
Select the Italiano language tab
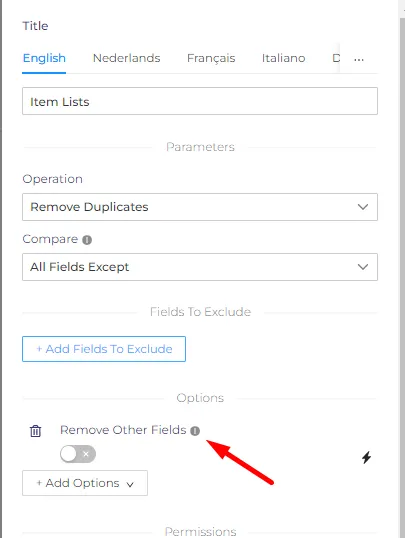[x=284, y=58]
